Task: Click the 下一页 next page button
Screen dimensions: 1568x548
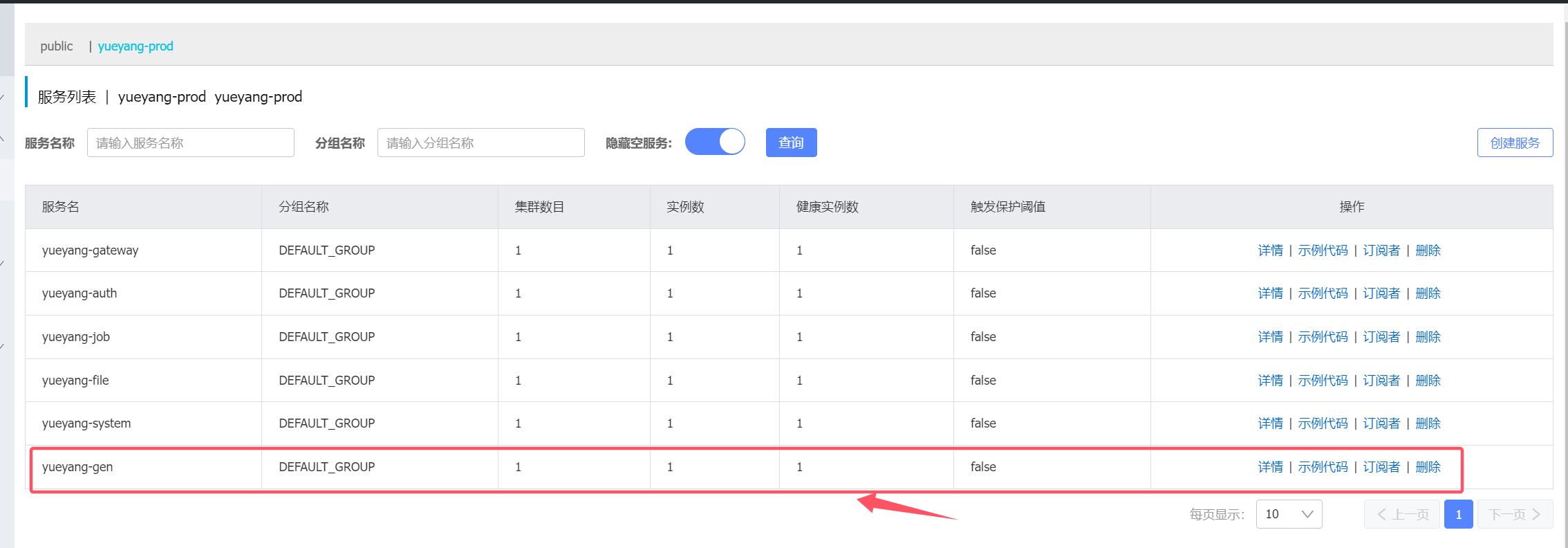Action: tap(1515, 514)
